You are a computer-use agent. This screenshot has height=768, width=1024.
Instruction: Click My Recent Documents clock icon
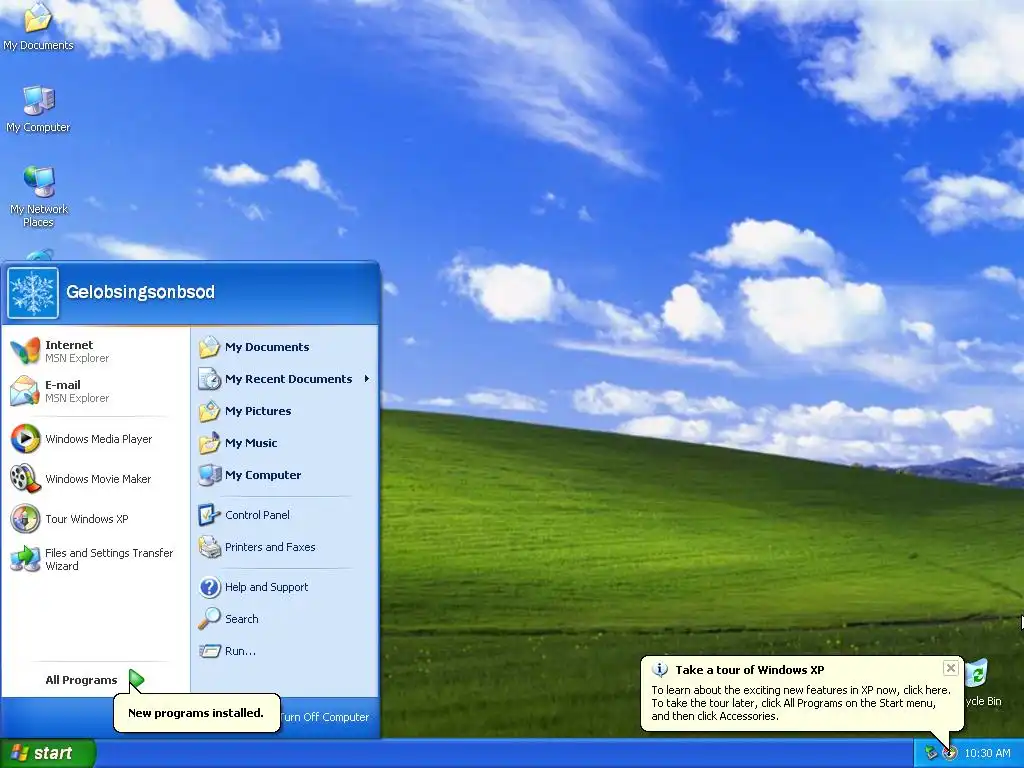point(209,379)
